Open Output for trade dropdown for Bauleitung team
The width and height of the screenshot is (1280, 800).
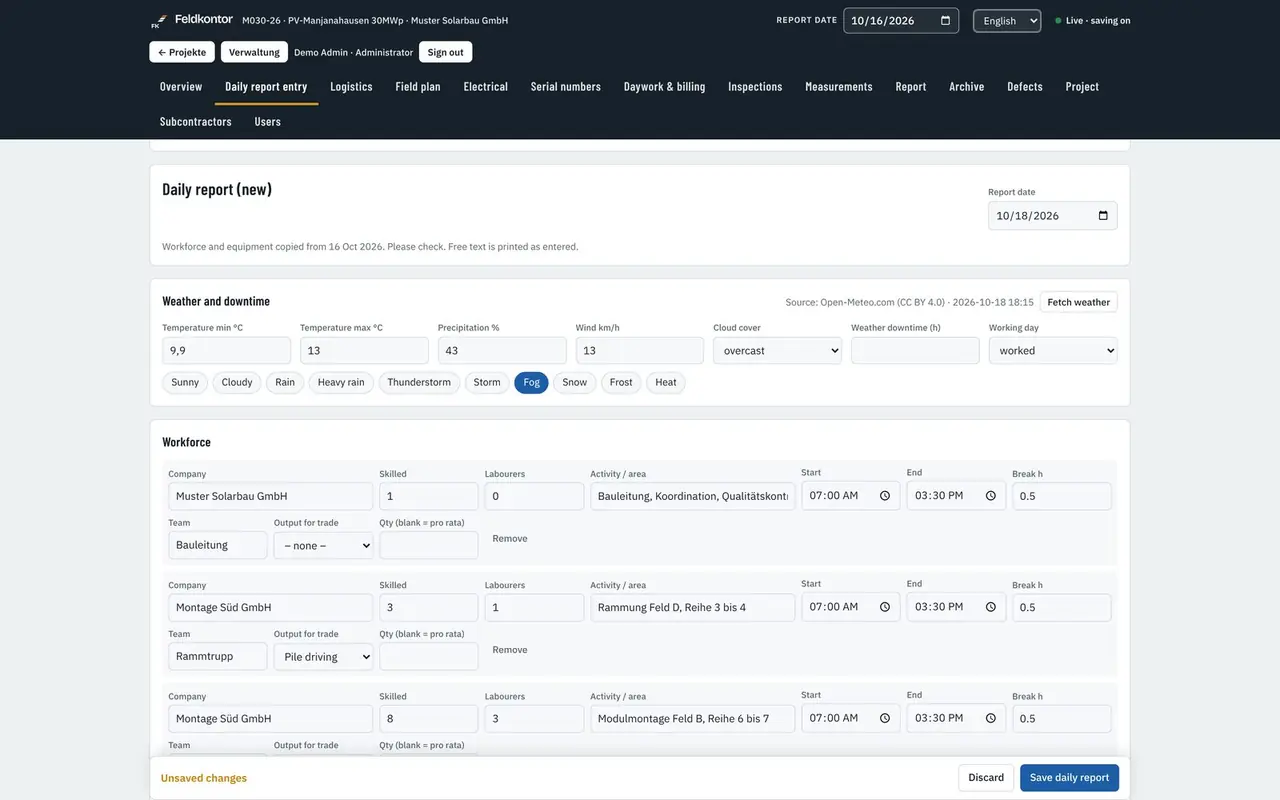[x=323, y=546]
